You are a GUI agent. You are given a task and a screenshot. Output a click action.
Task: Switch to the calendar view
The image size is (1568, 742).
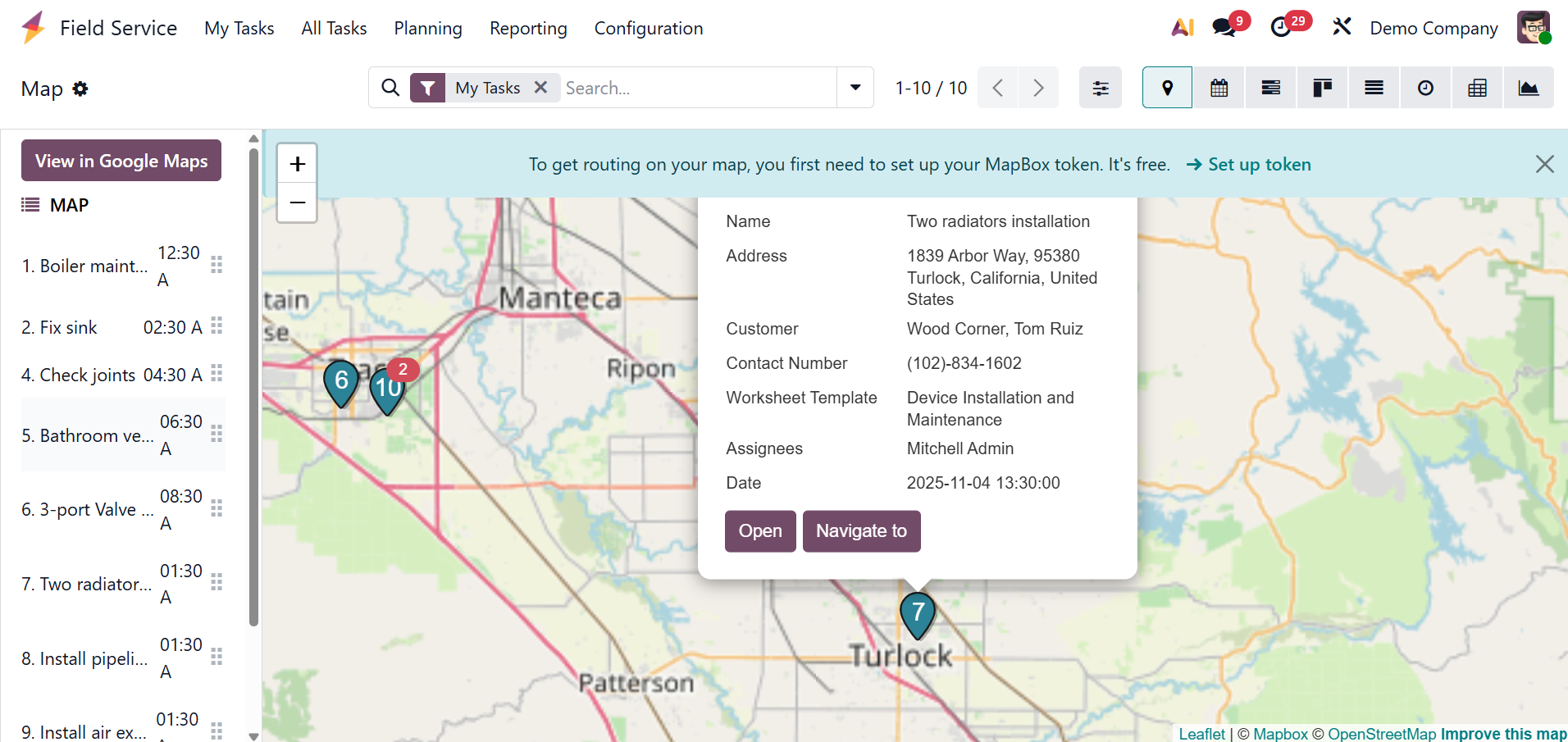(x=1219, y=88)
